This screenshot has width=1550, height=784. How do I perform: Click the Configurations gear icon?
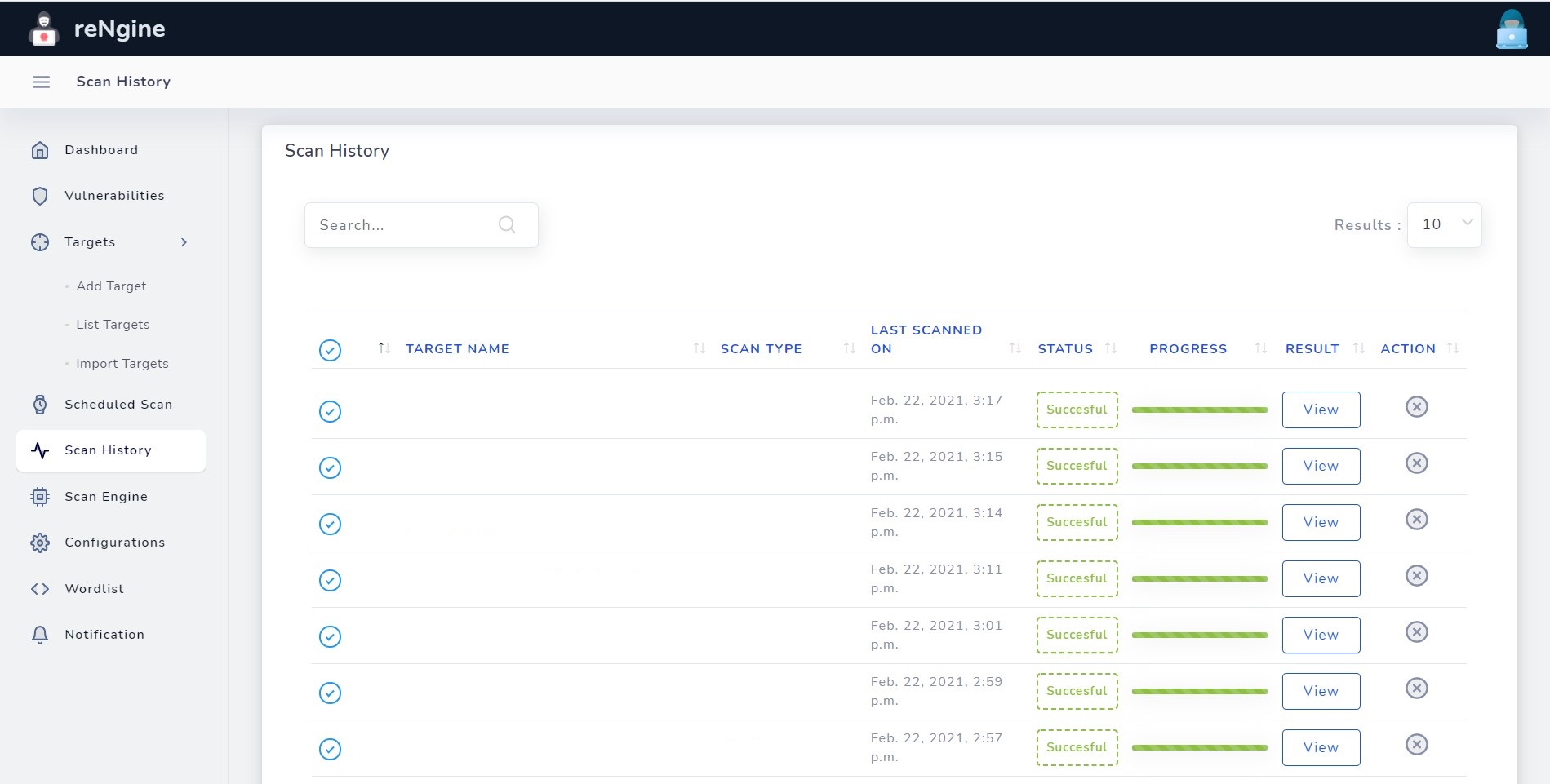coord(40,543)
